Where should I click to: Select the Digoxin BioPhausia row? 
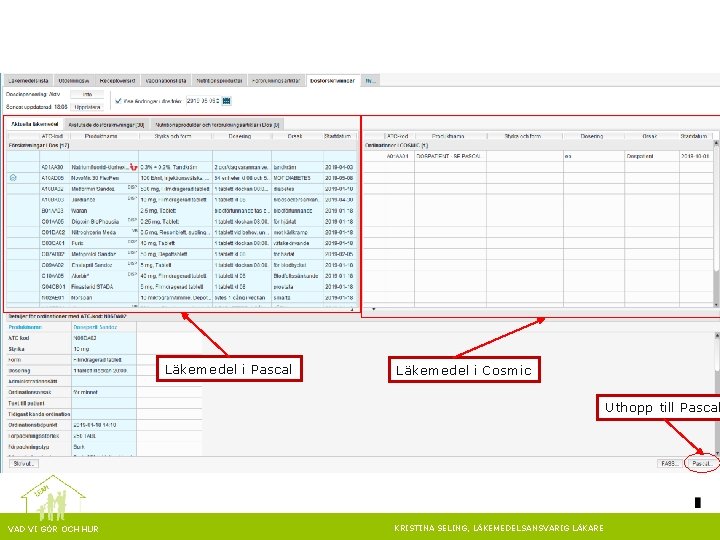(x=182, y=221)
